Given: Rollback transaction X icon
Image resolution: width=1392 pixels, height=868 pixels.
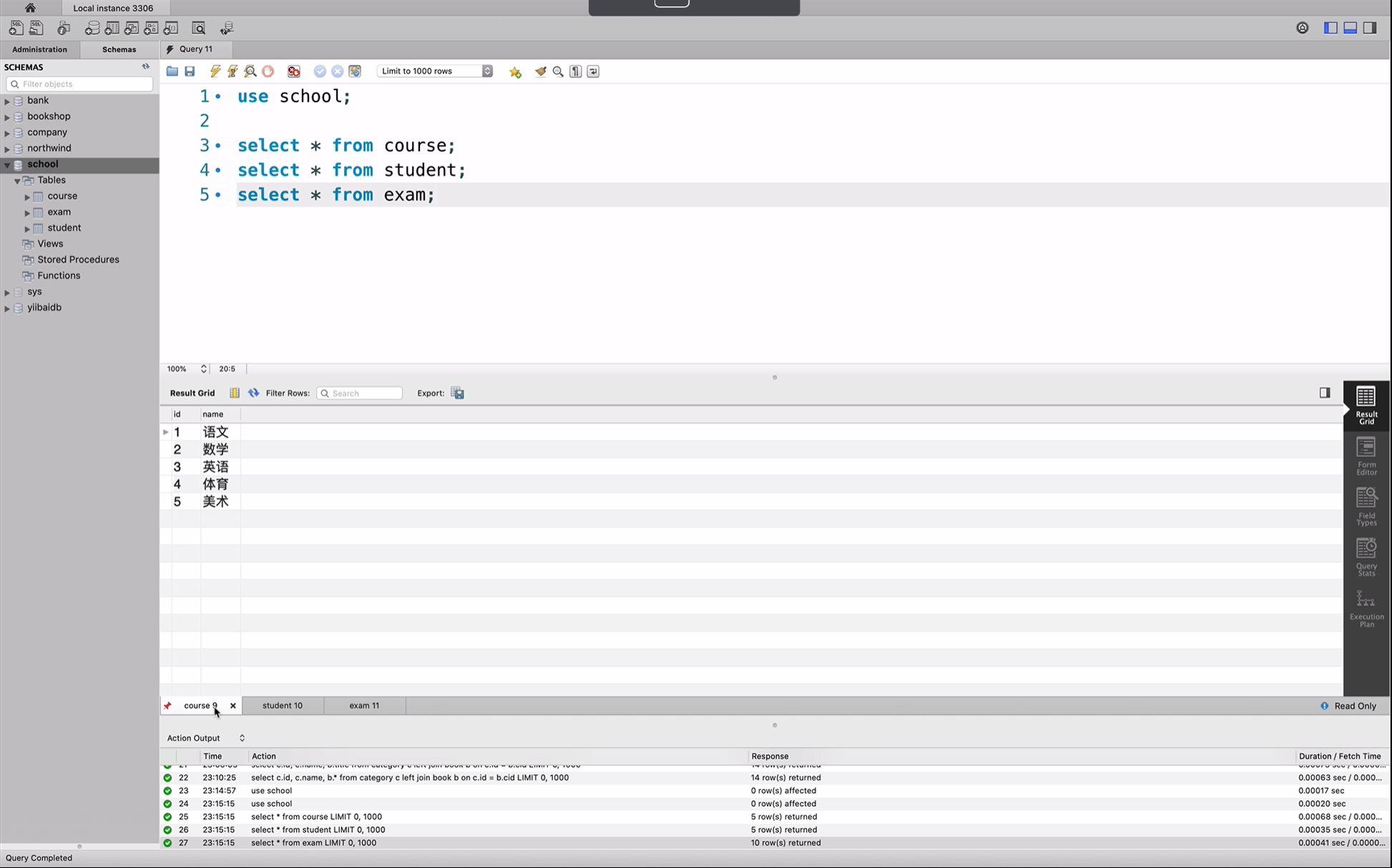Looking at the screenshot, I should (x=337, y=71).
